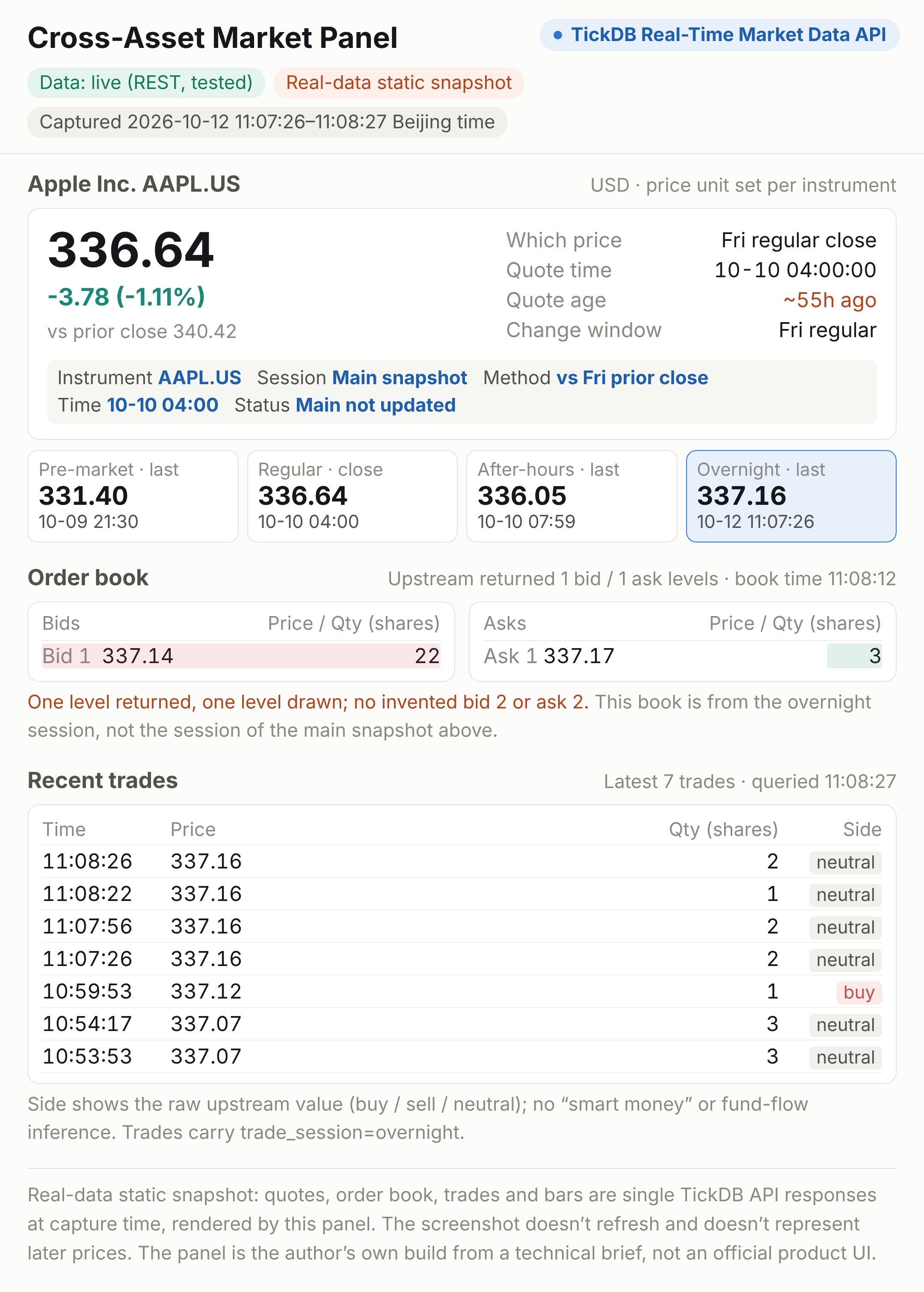The image size is (924, 1292).
Task: Click the 'Recent trades' section heading
Action: [x=103, y=780]
